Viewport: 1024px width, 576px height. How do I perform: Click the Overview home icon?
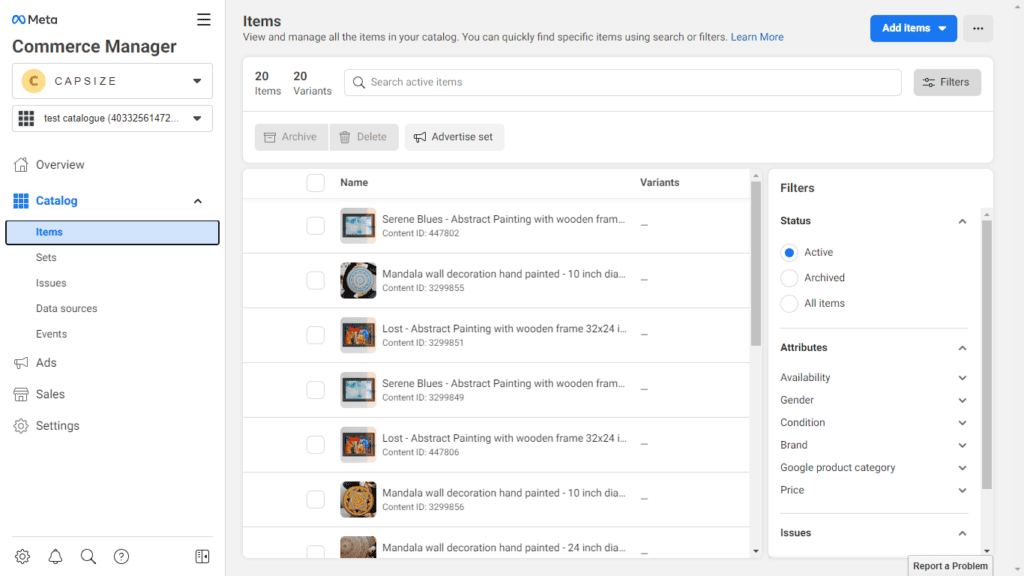(21, 165)
